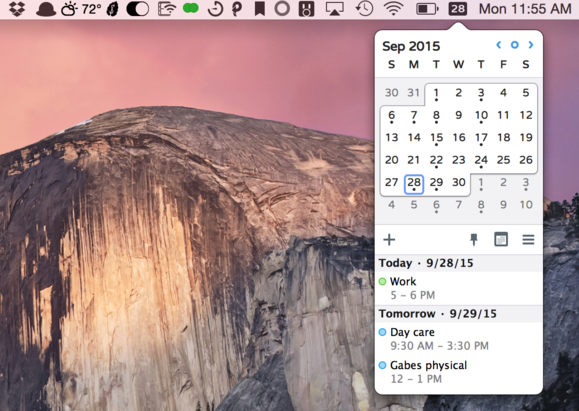Open the Calendar app icon
Viewport: 579px width, 411px height.
pos(501,240)
